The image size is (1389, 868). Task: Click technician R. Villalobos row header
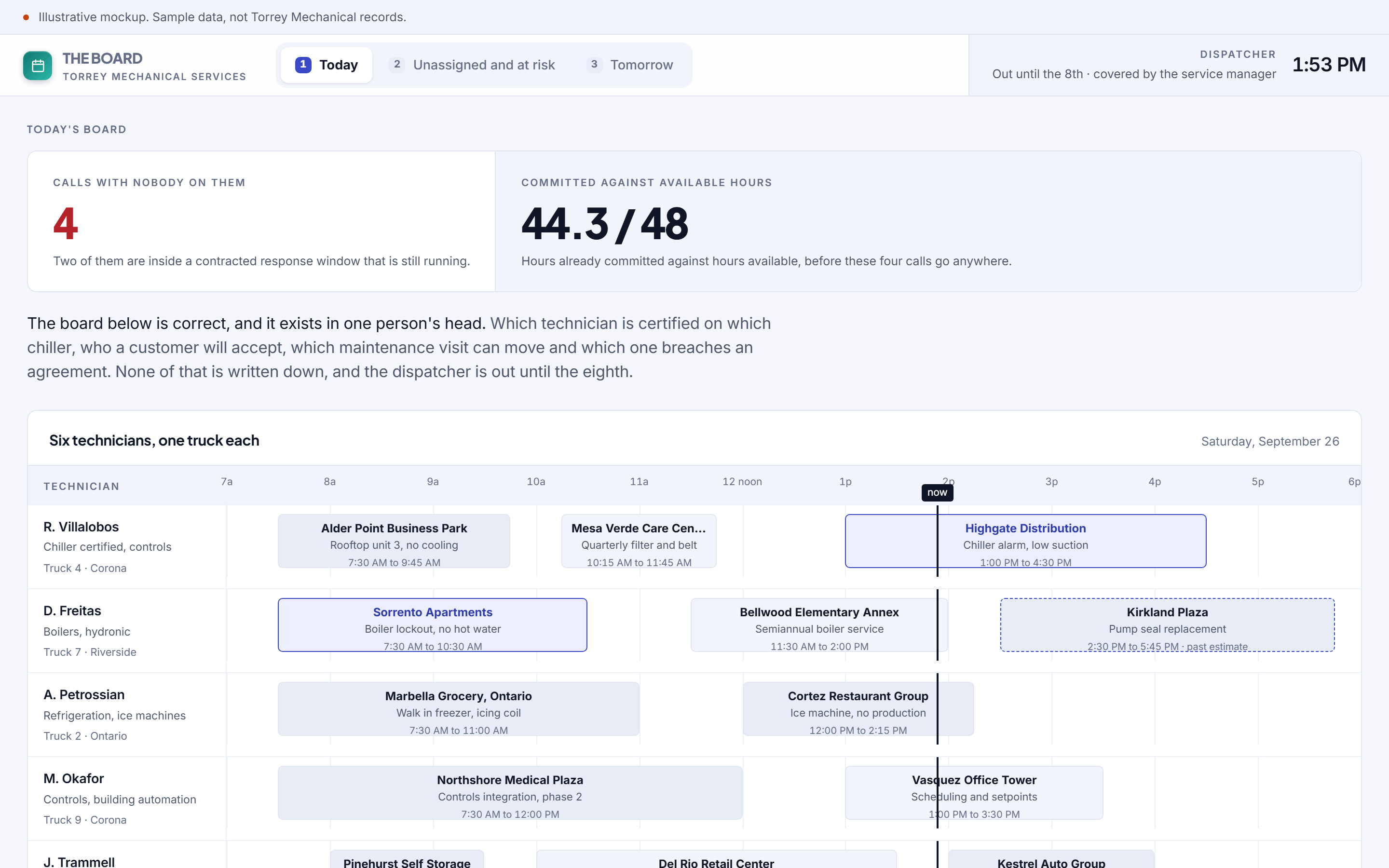click(127, 546)
